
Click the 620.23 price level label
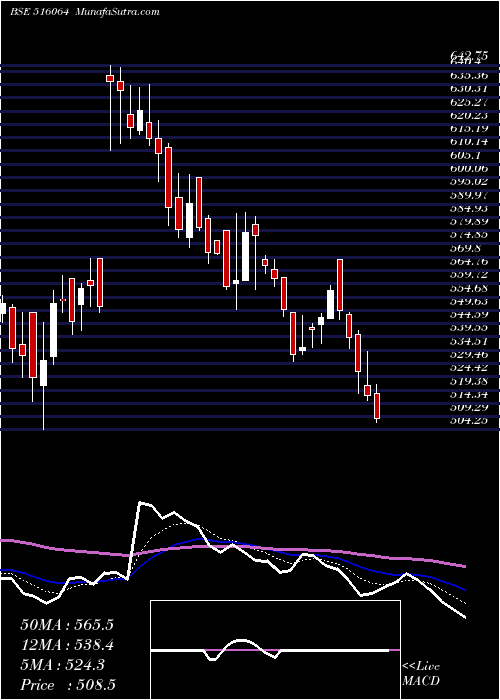click(x=469, y=115)
